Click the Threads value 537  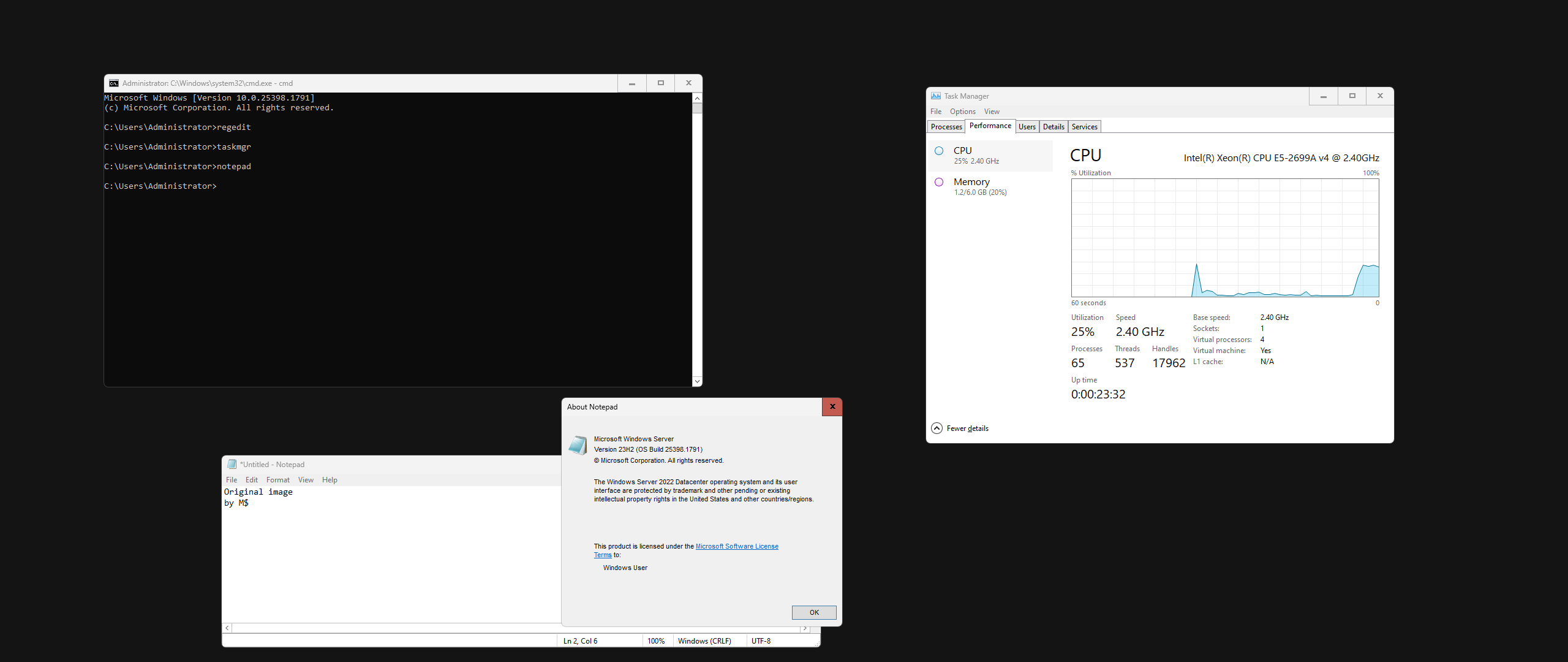[x=1125, y=363]
